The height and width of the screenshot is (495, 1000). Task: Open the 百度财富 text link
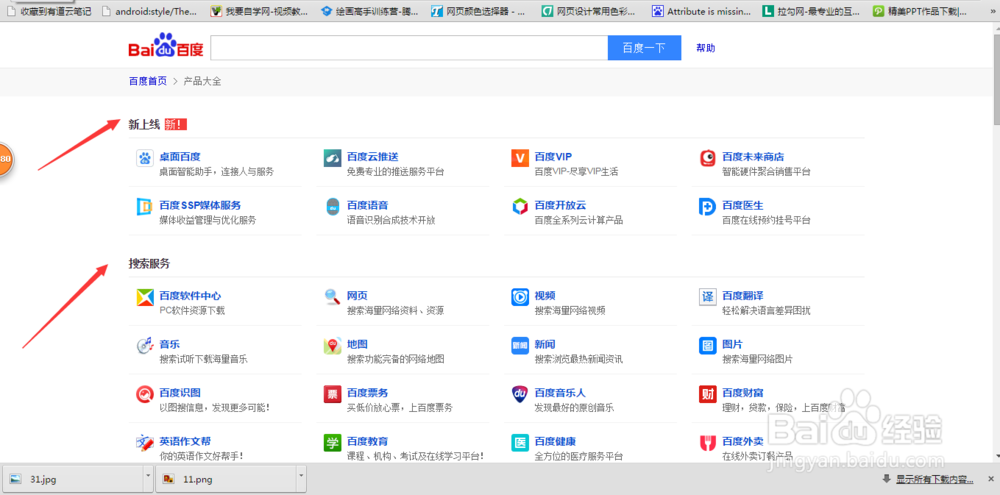pos(743,393)
